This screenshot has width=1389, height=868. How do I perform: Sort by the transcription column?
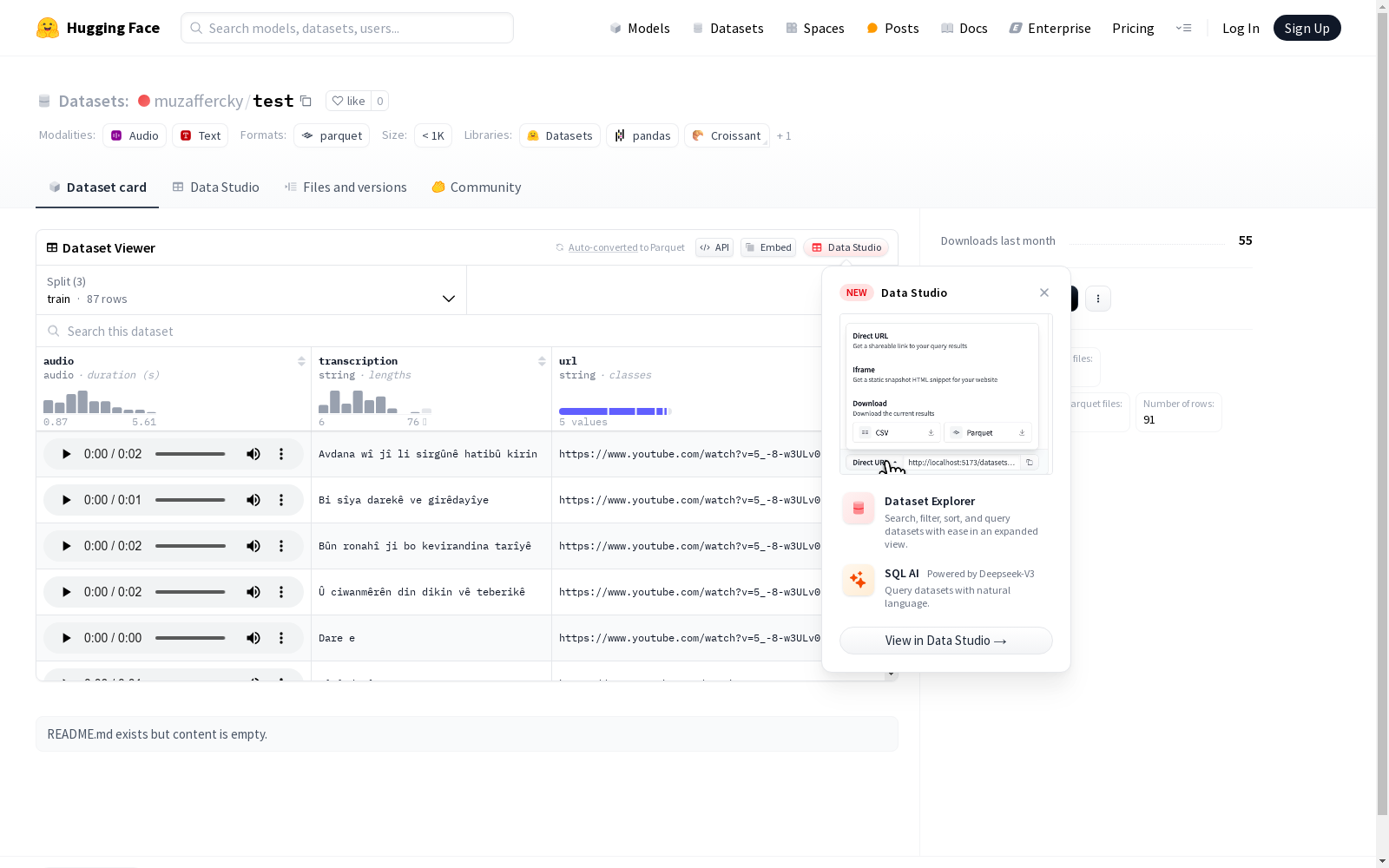click(x=542, y=361)
